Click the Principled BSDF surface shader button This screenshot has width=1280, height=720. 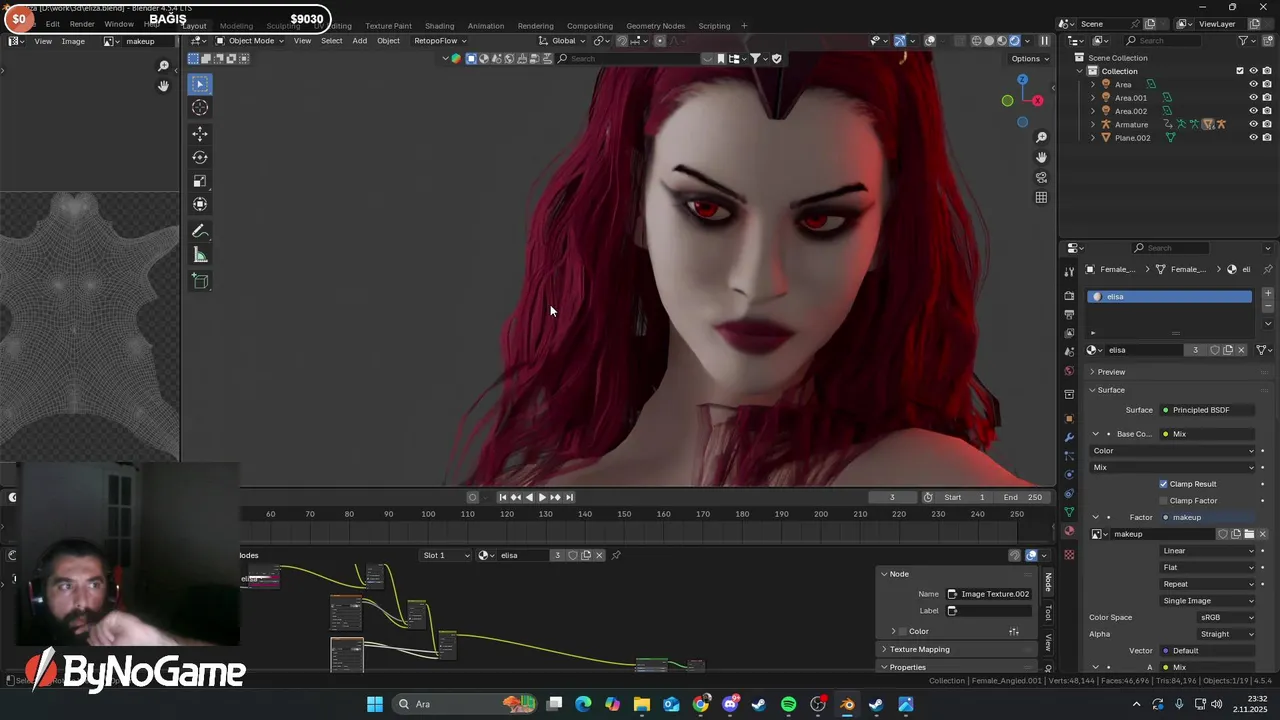pos(1207,410)
